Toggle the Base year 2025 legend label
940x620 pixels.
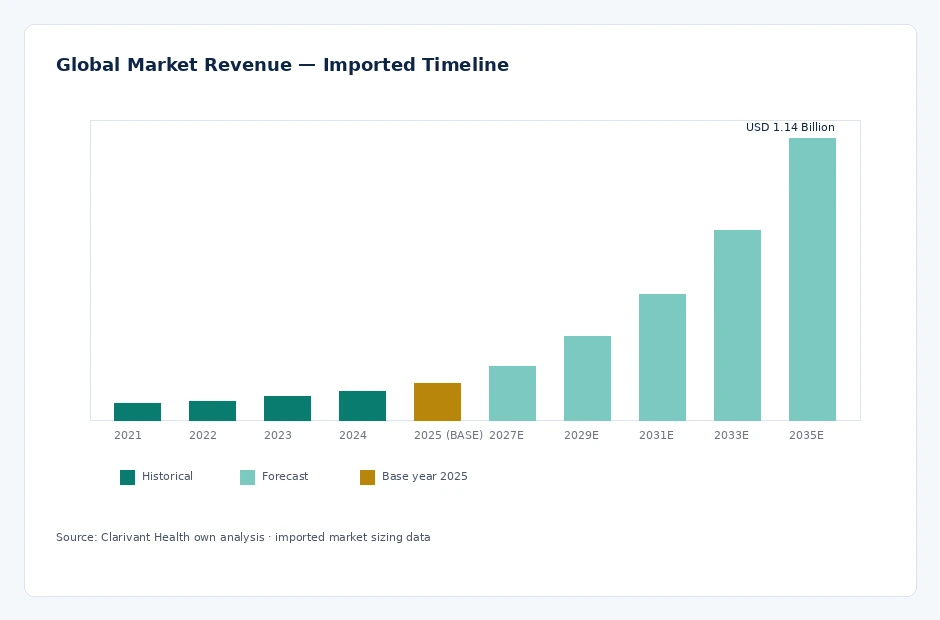coord(424,477)
